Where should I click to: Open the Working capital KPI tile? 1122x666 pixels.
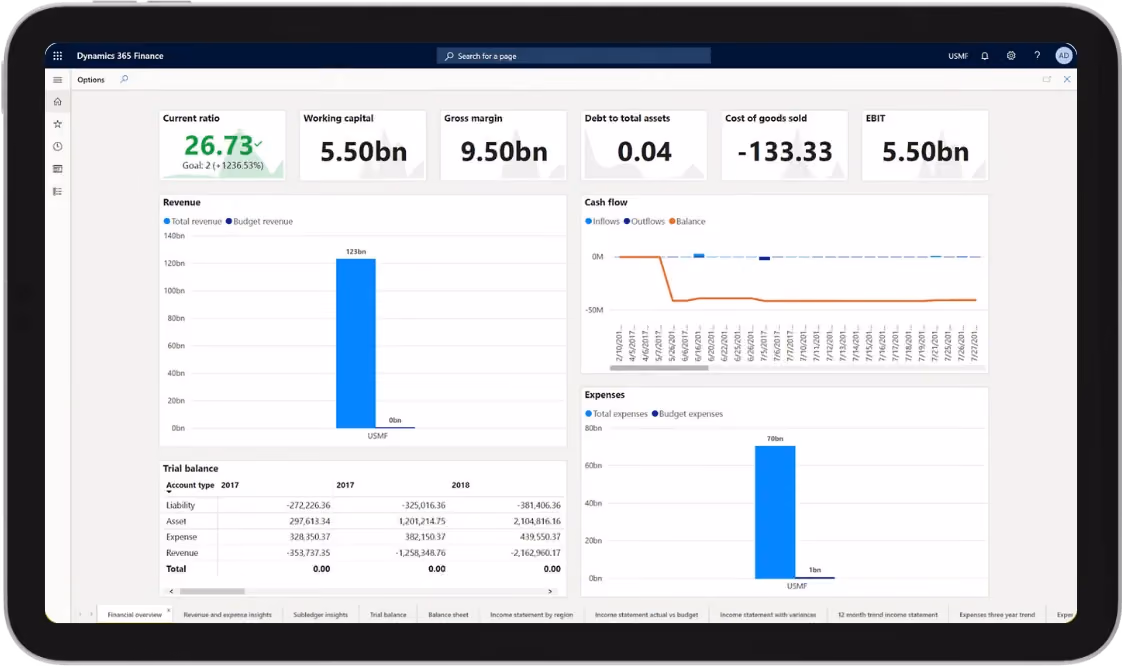(363, 145)
